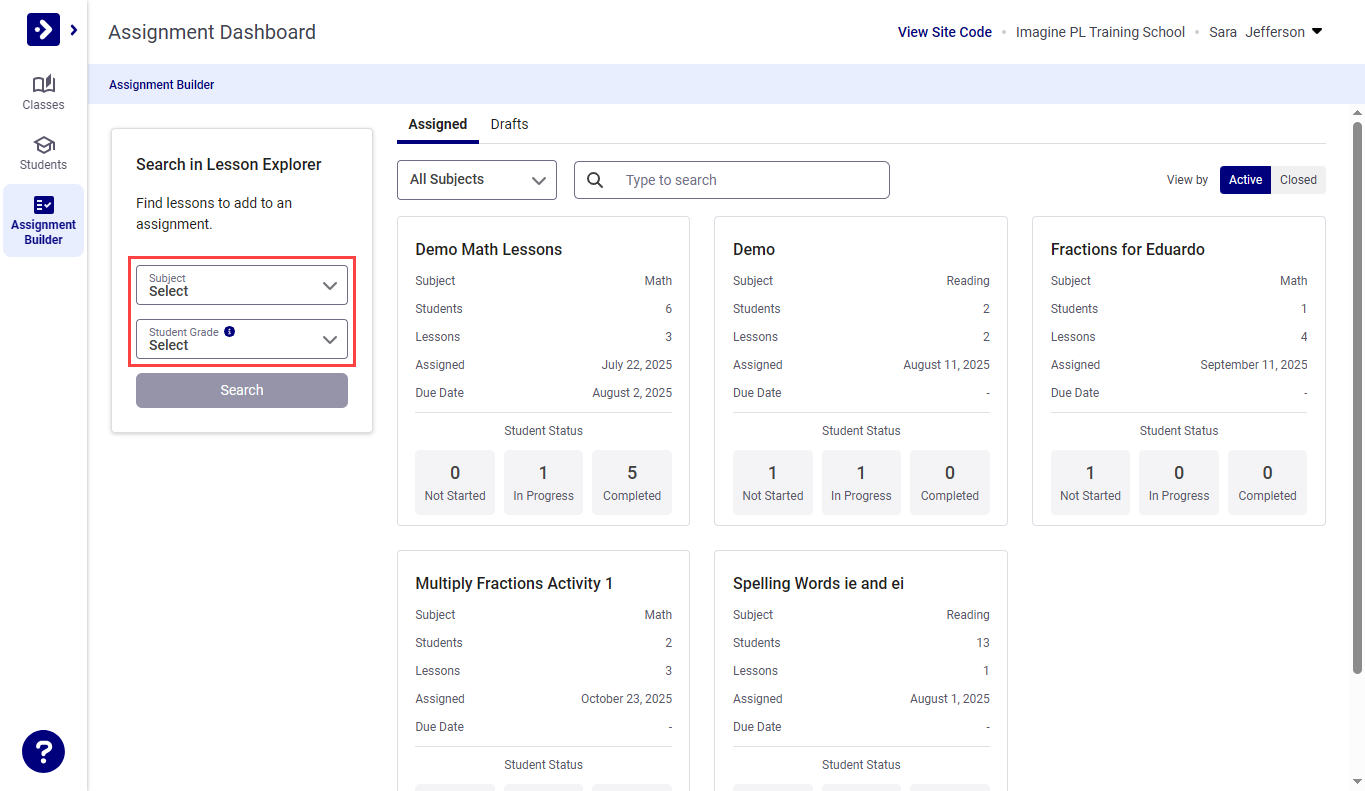
Task: Keep view on Active assignments
Action: click(x=1244, y=179)
